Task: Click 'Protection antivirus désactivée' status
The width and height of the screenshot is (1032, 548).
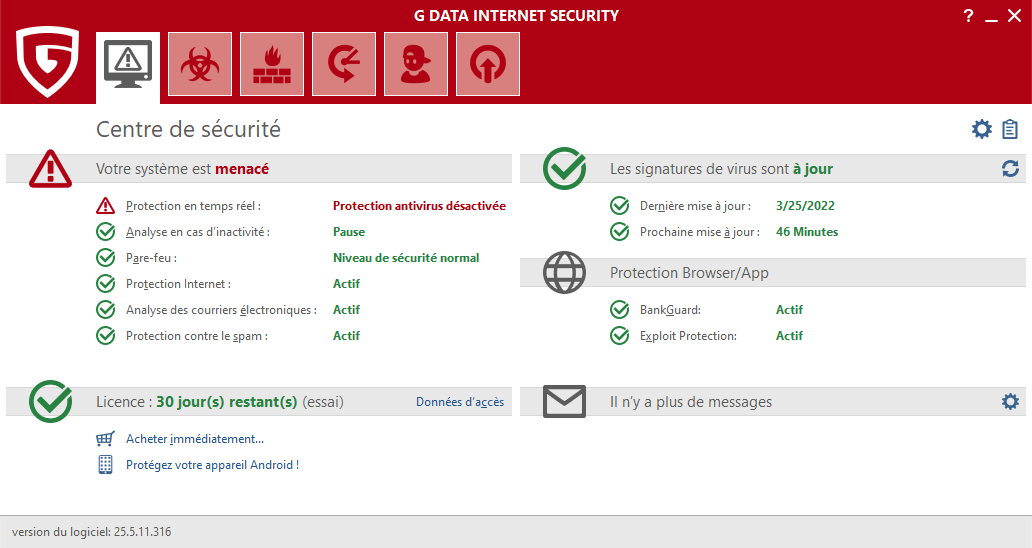Action: [x=419, y=206]
